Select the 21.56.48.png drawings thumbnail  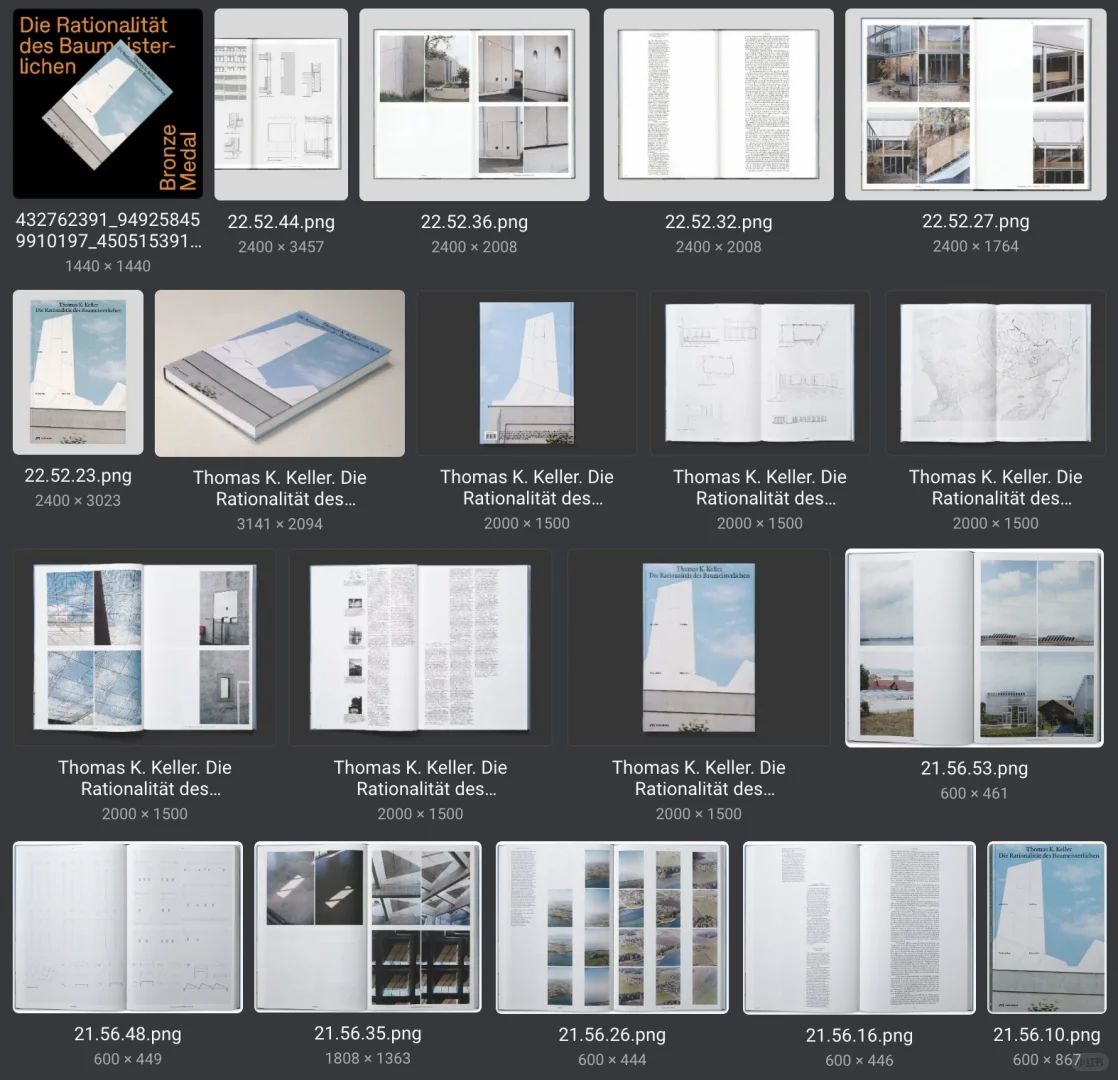pyautogui.click(x=128, y=927)
